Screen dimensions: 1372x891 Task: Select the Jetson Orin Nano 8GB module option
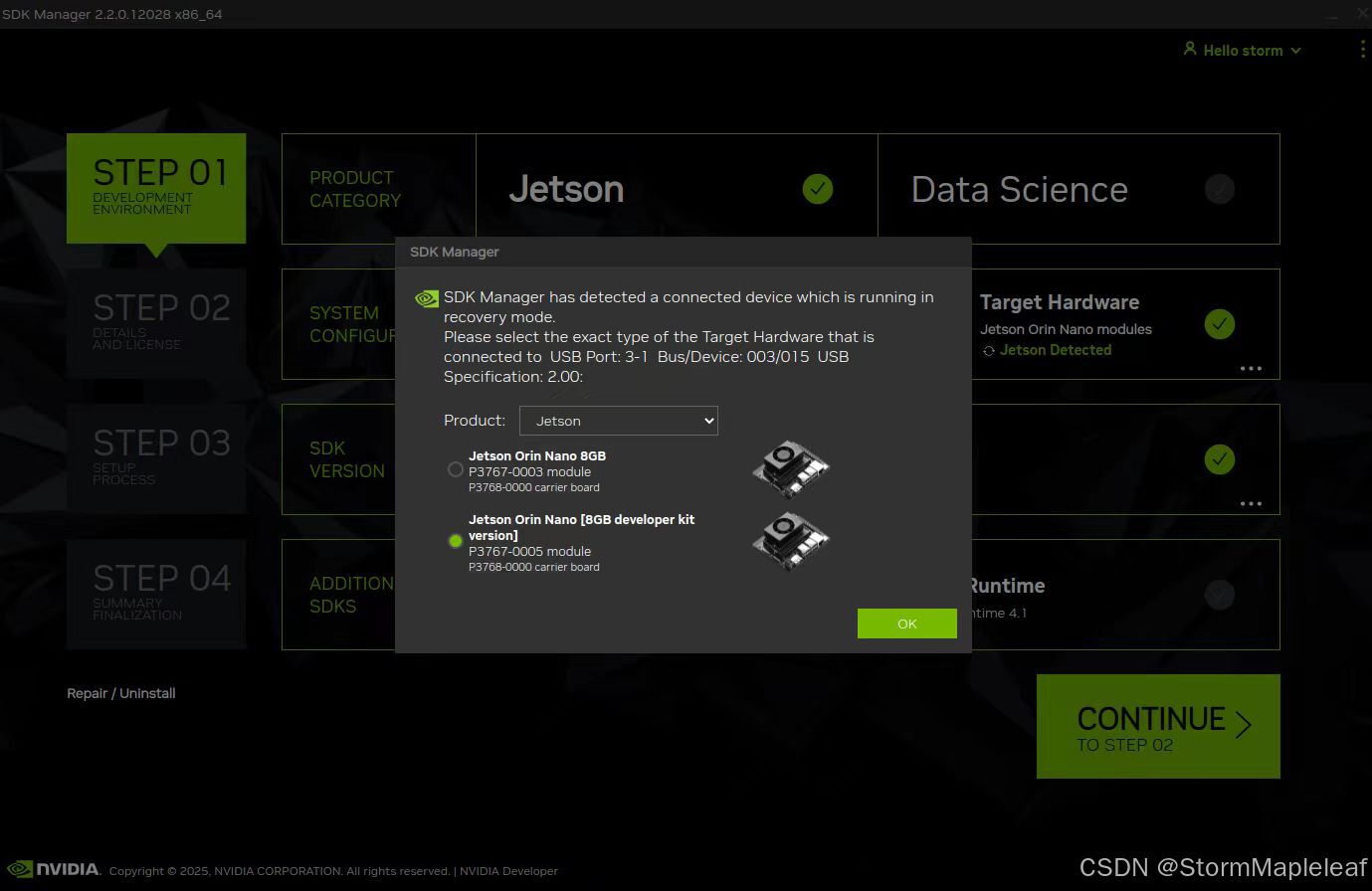pos(455,469)
